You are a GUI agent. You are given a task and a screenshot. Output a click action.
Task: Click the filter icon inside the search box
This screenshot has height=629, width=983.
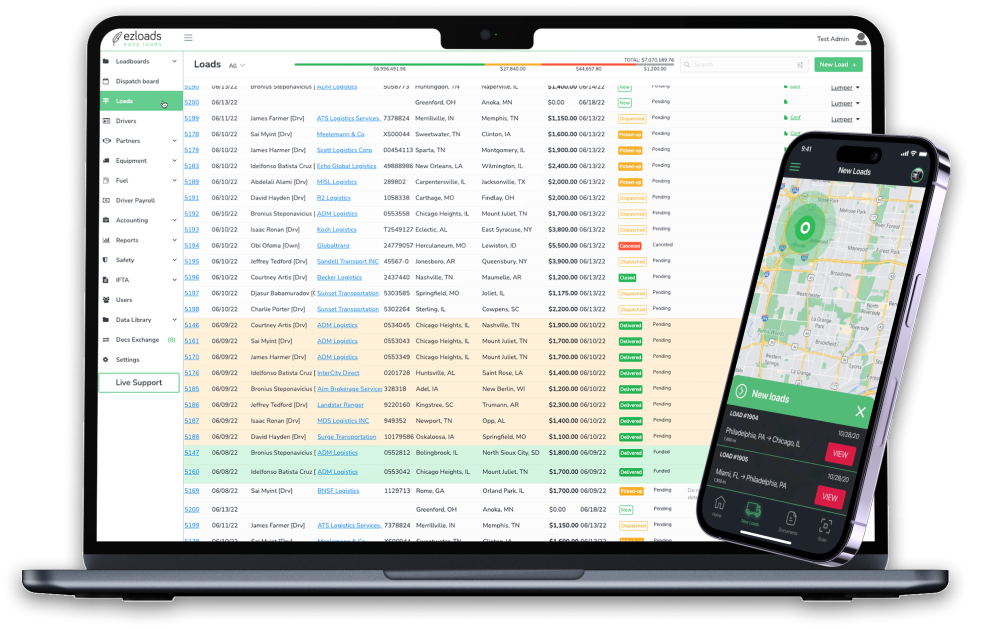click(800, 65)
